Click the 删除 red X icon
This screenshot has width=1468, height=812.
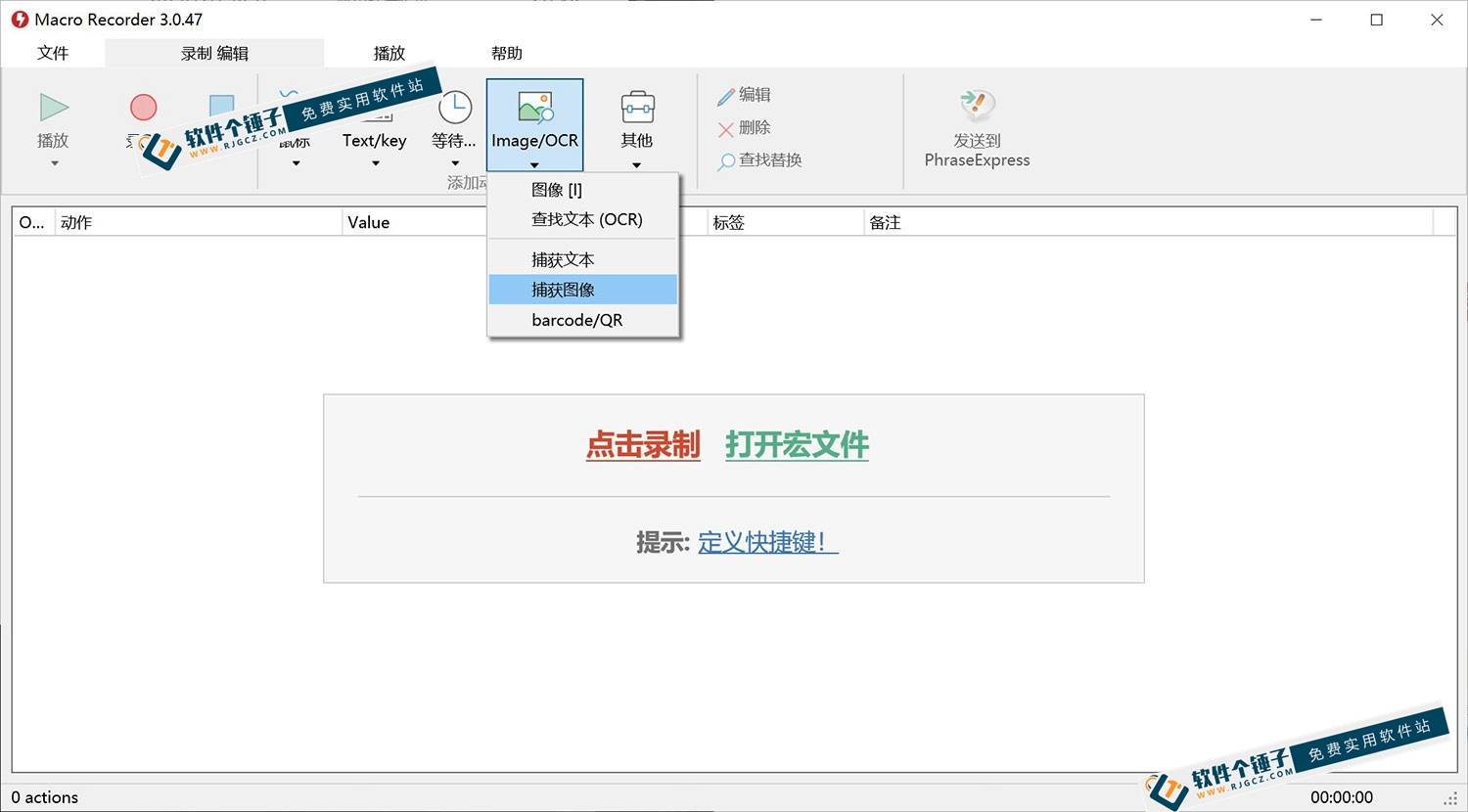[x=725, y=129]
